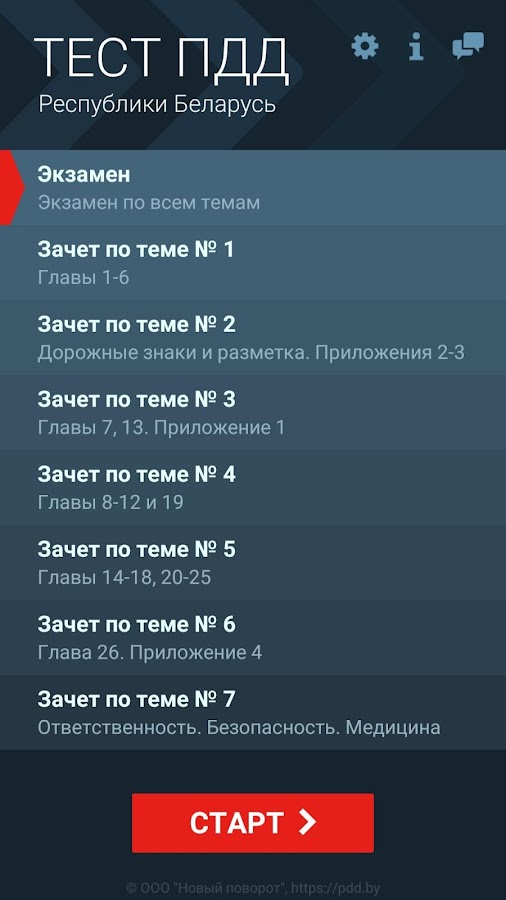Click the red СТАРТ button
The height and width of the screenshot is (900, 506).
click(x=253, y=823)
